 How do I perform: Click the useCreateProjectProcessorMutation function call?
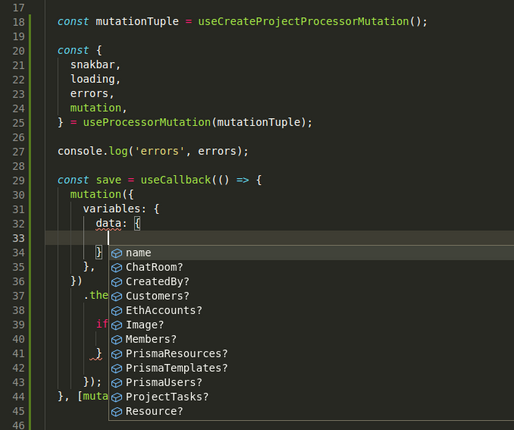[303, 22]
